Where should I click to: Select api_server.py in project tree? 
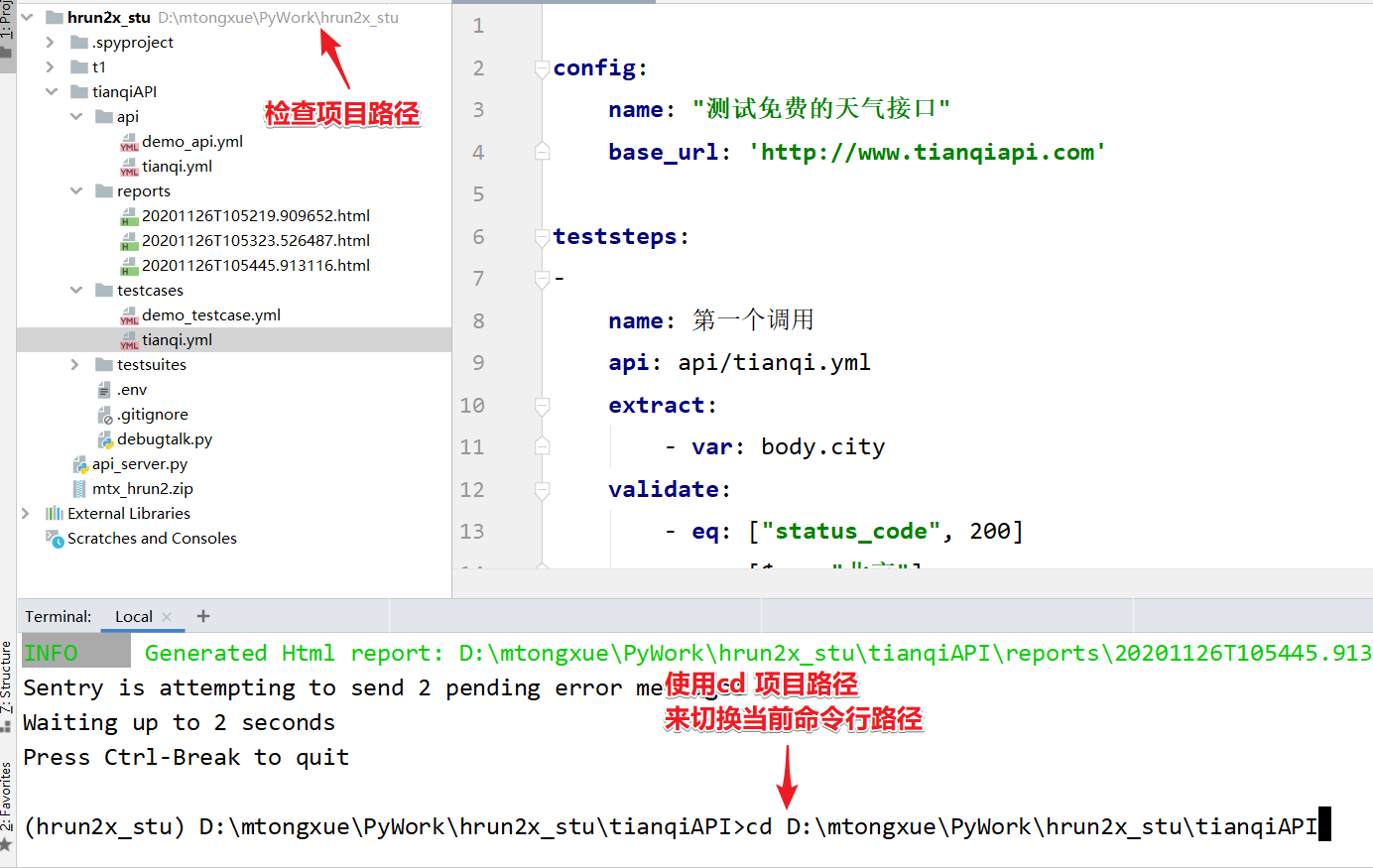point(140,464)
